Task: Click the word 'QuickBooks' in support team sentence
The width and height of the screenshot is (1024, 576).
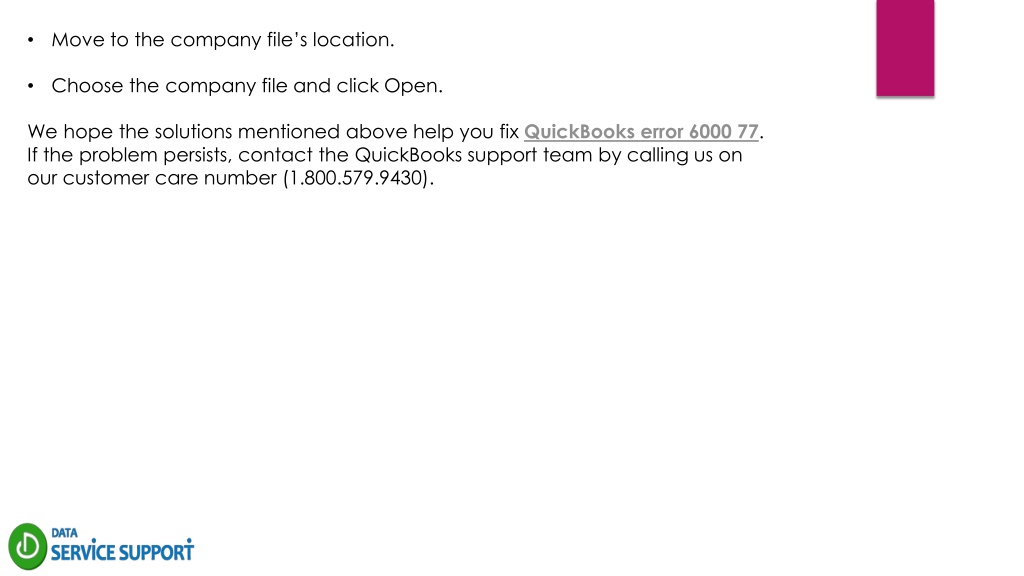Action: [408, 155]
